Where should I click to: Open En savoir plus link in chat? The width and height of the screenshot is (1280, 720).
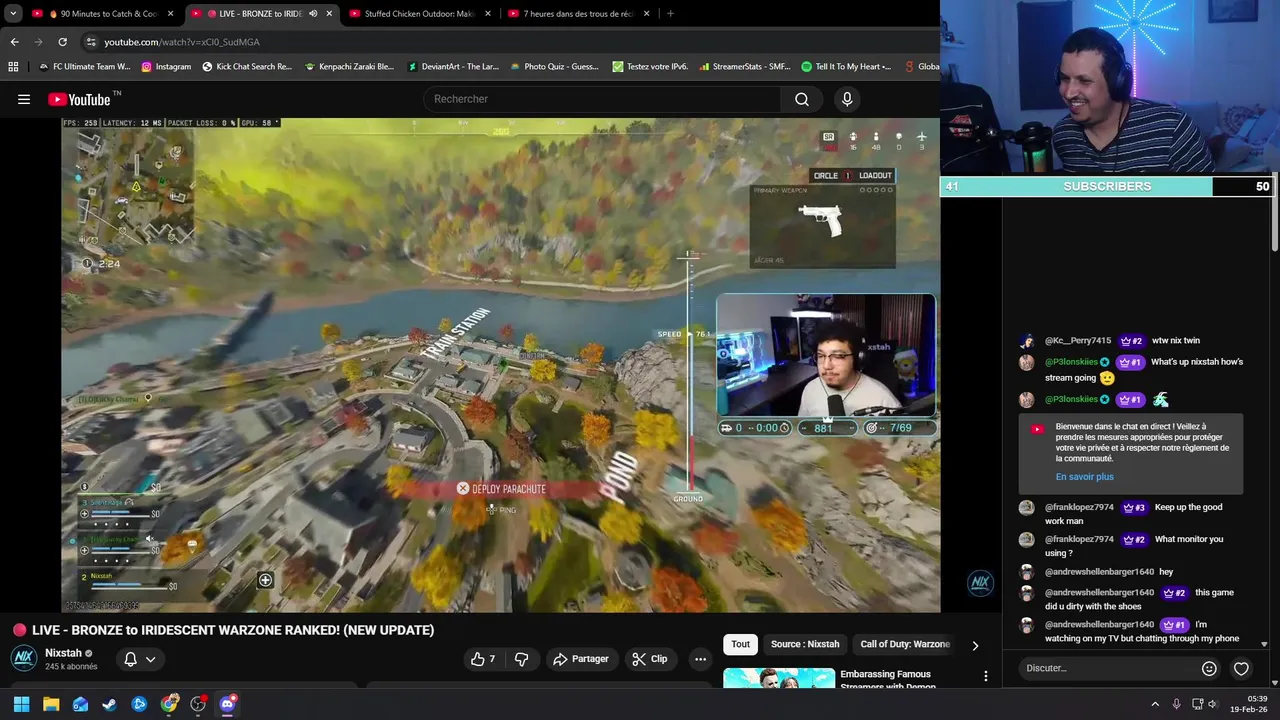1084,477
